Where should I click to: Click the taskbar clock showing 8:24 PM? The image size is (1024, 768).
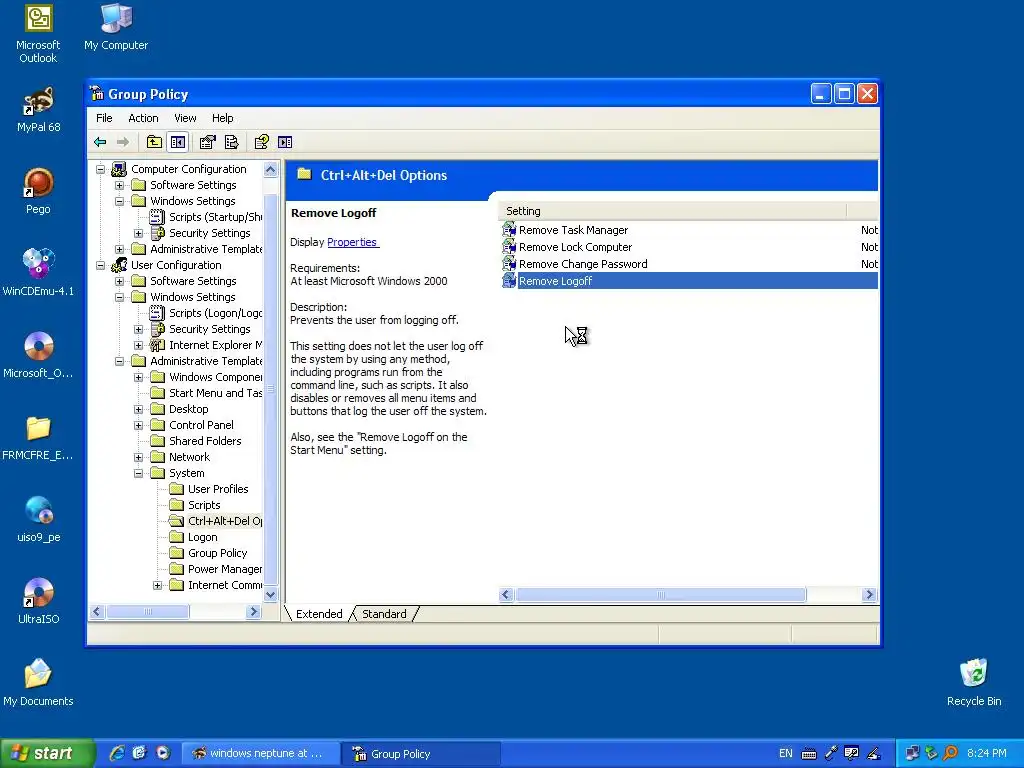tap(986, 754)
